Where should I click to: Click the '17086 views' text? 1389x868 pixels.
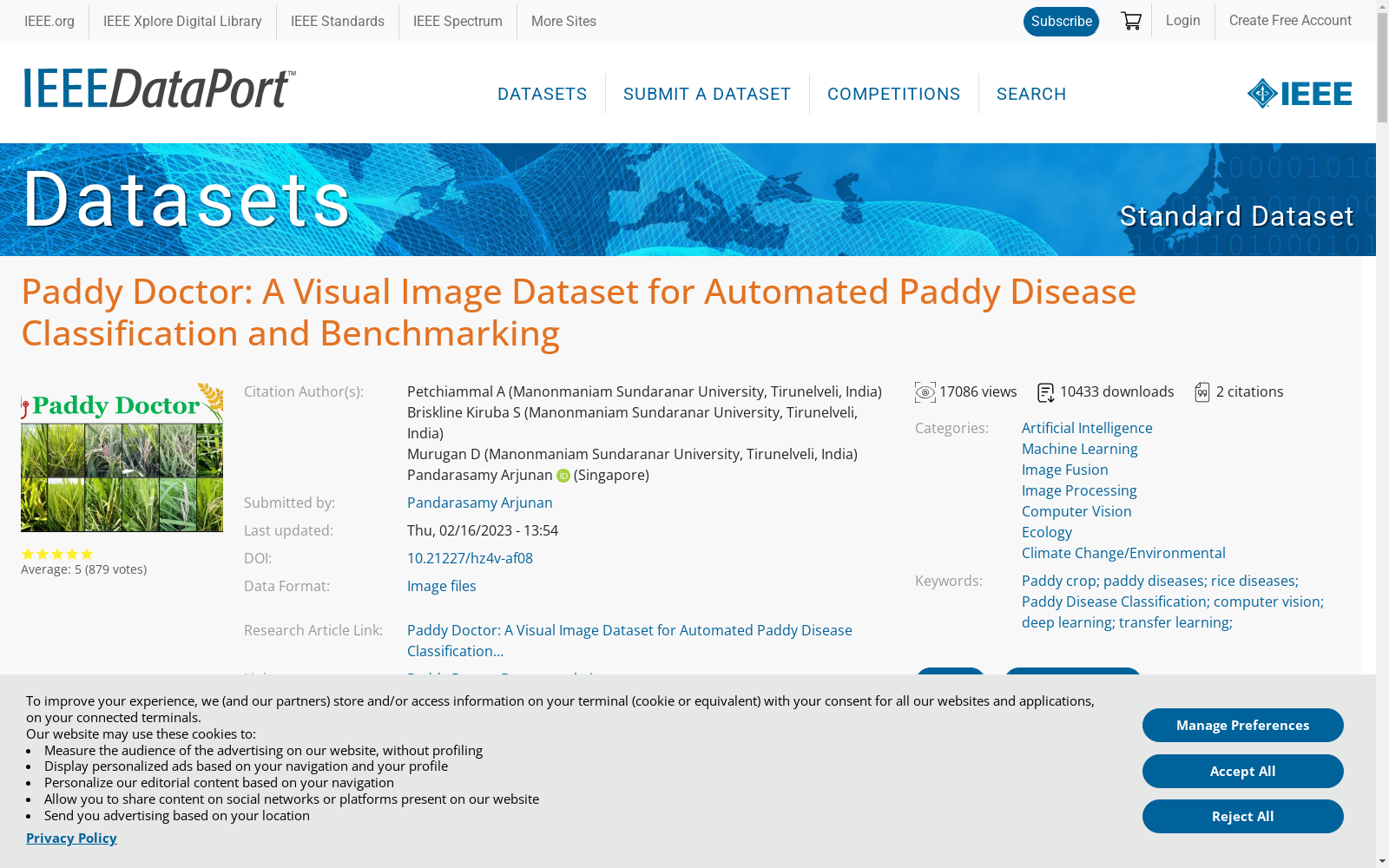coord(978,392)
